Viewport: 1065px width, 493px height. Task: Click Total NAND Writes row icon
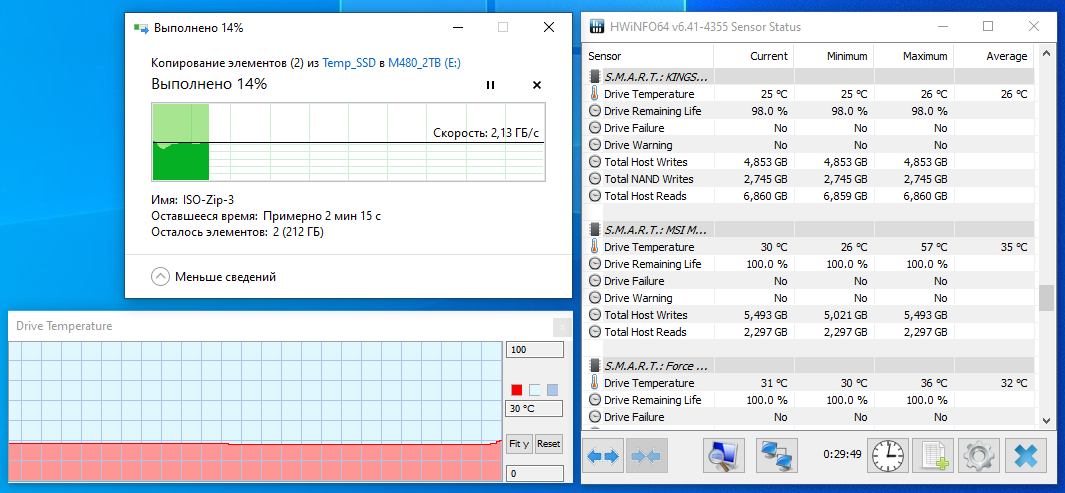point(594,179)
